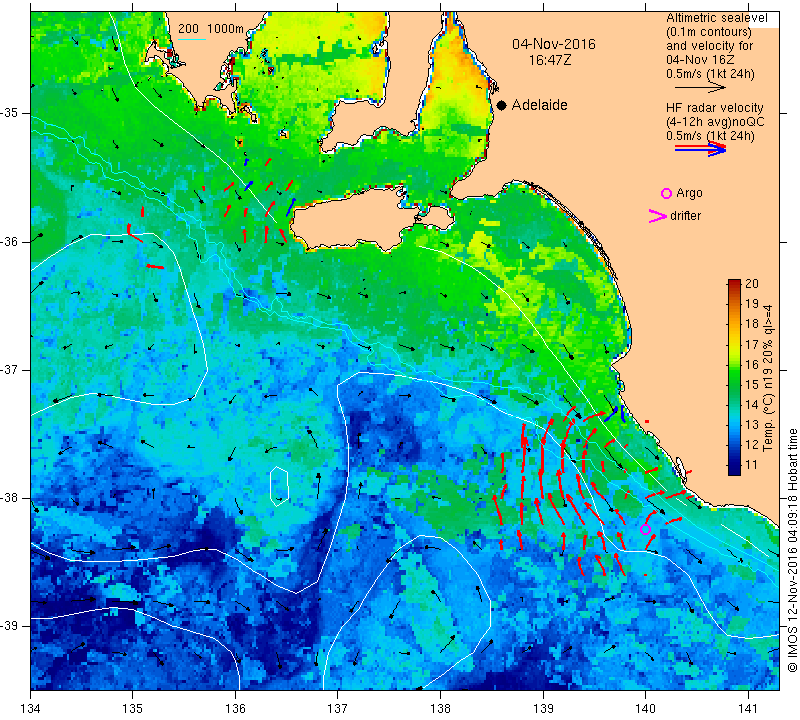The image size is (800, 720).
Task: Click the red-blue HF radar legend arrow
Action: click(701, 148)
